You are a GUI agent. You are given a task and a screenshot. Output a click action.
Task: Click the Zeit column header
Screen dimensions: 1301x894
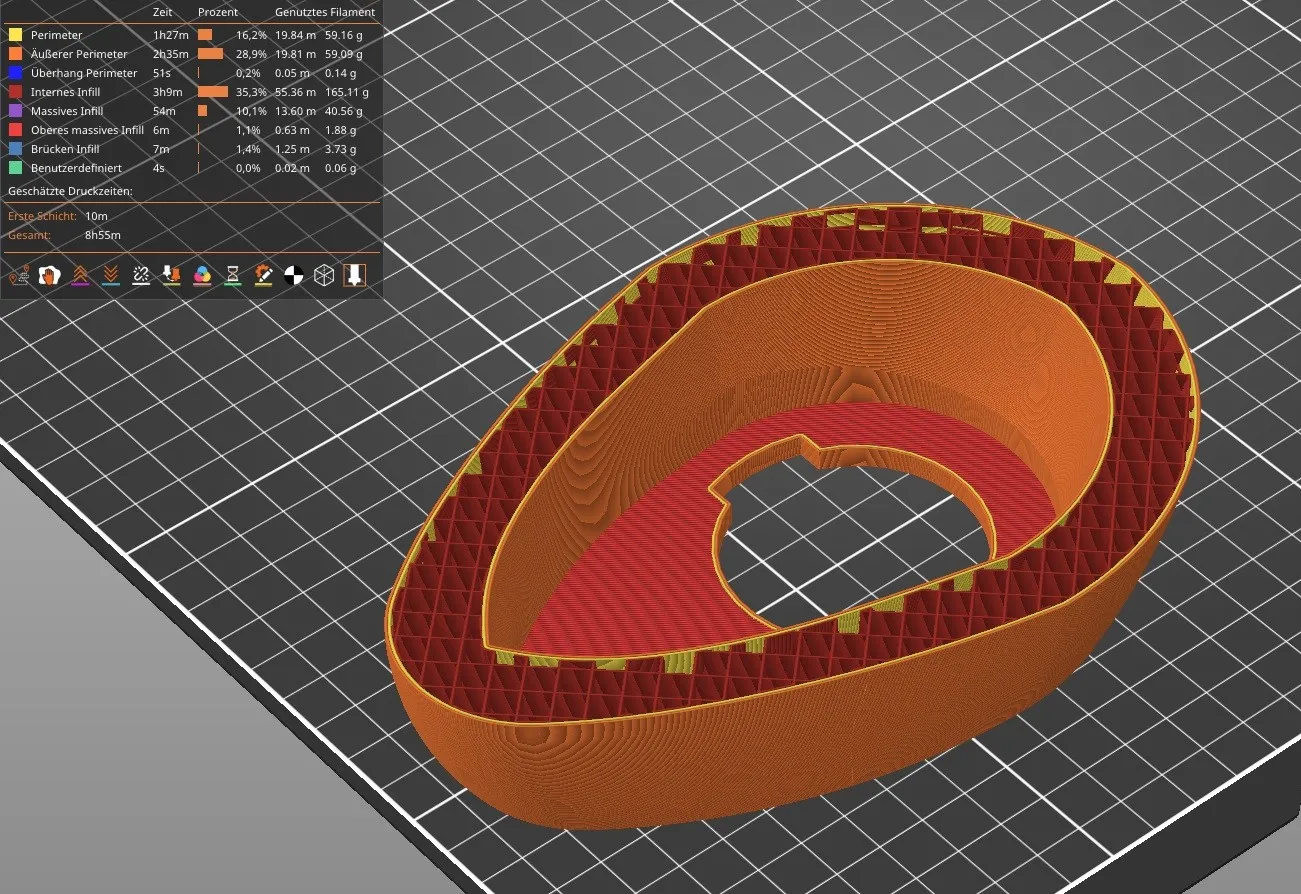click(x=163, y=12)
